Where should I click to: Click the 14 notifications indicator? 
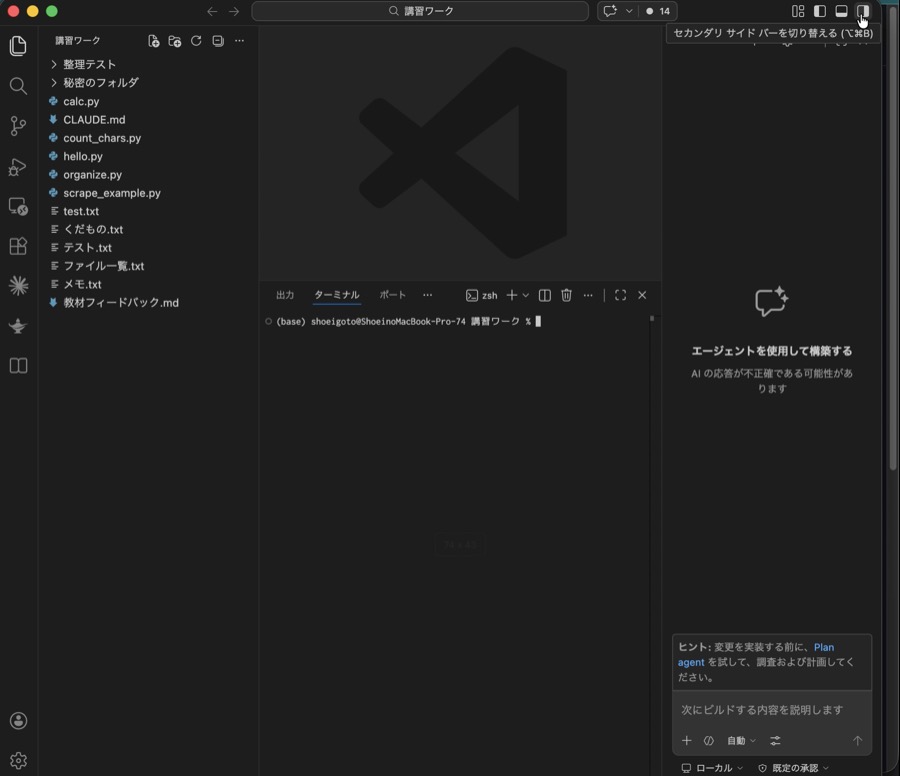point(658,11)
